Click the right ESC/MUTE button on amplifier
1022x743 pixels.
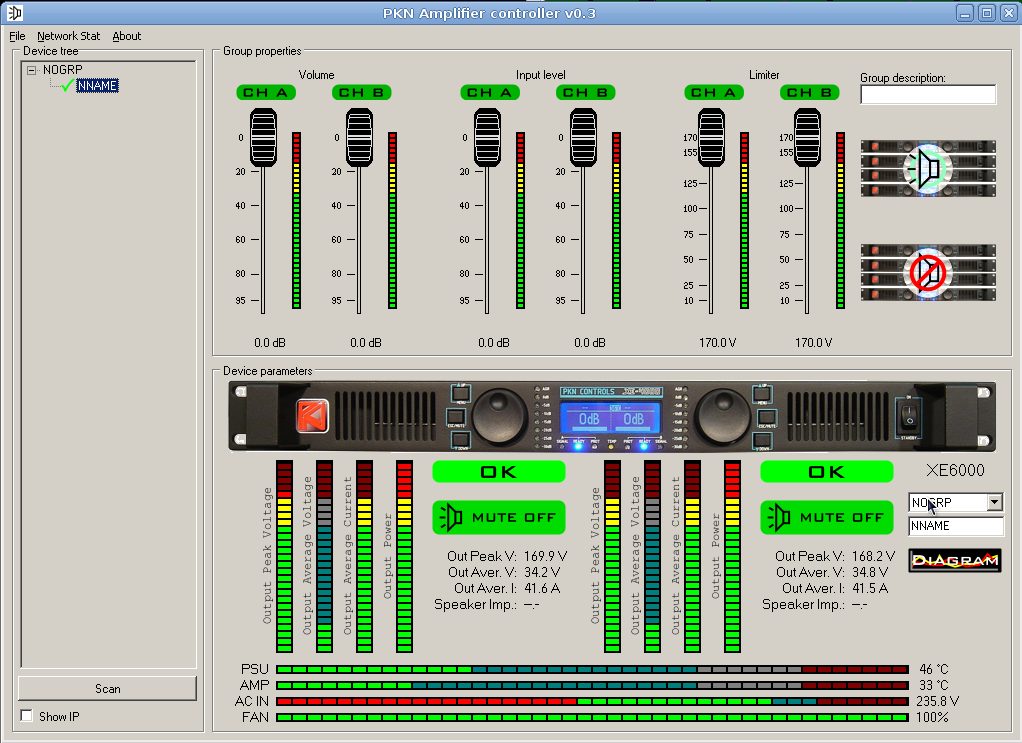point(766,417)
